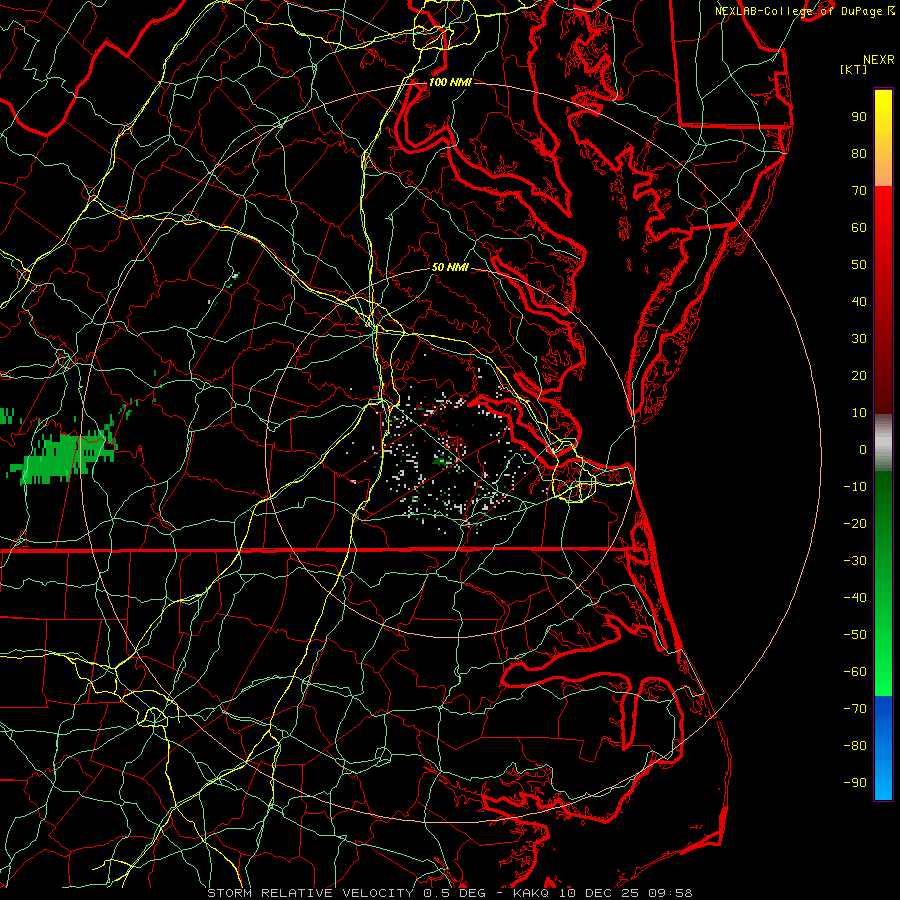The width and height of the screenshot is (900, 900).
Task: Click the -40 value on the velocity scale
Action: pyautogui.click(x=855, y=598)
